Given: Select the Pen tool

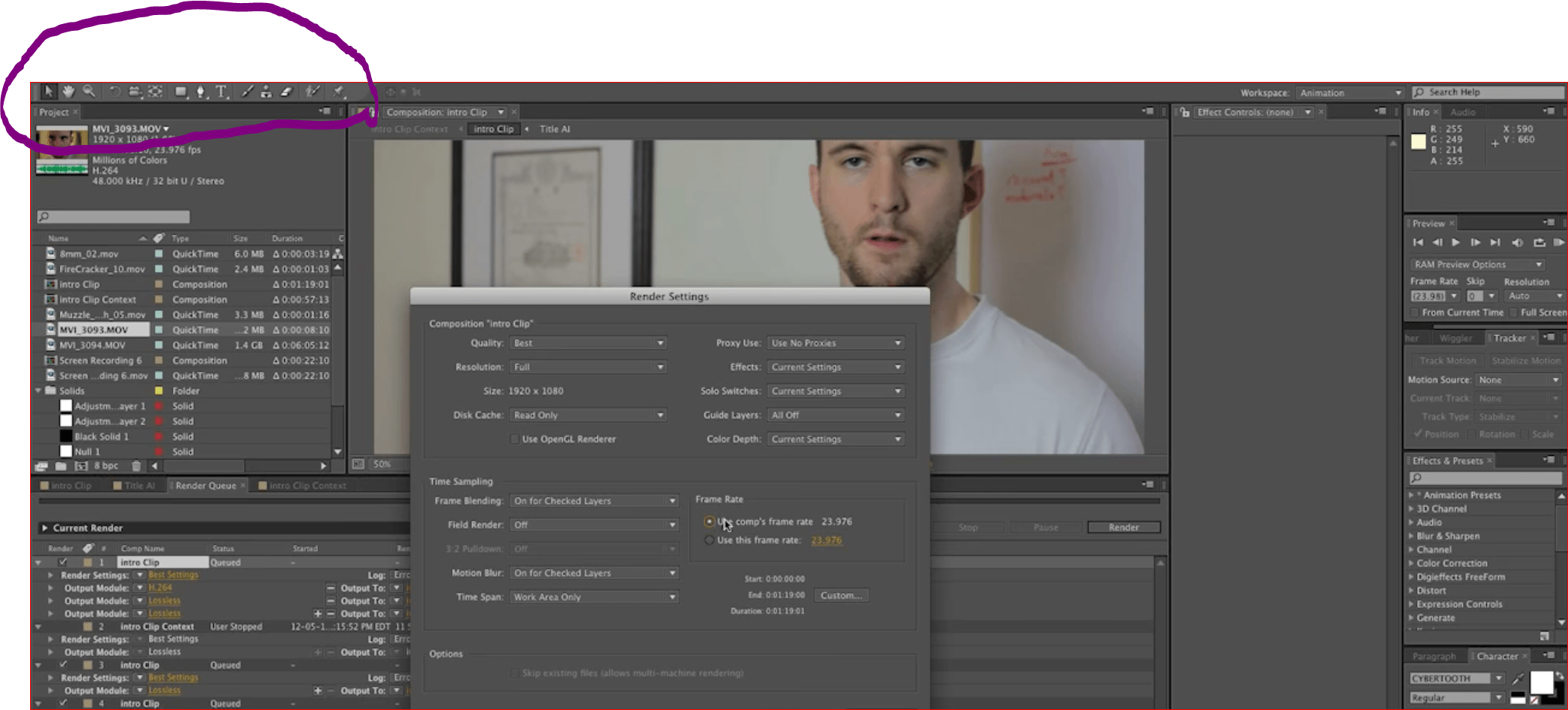Looking at the screenshot, I should (x=201, y=91).
